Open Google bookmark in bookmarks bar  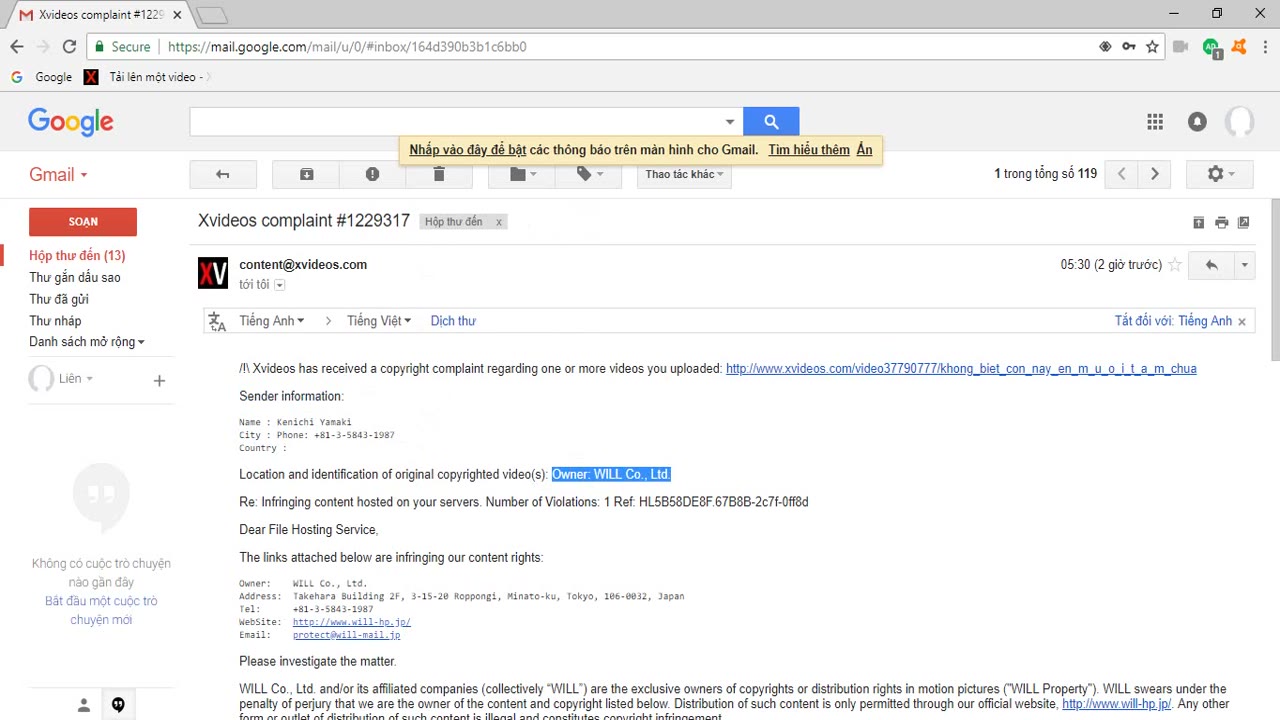42,77
